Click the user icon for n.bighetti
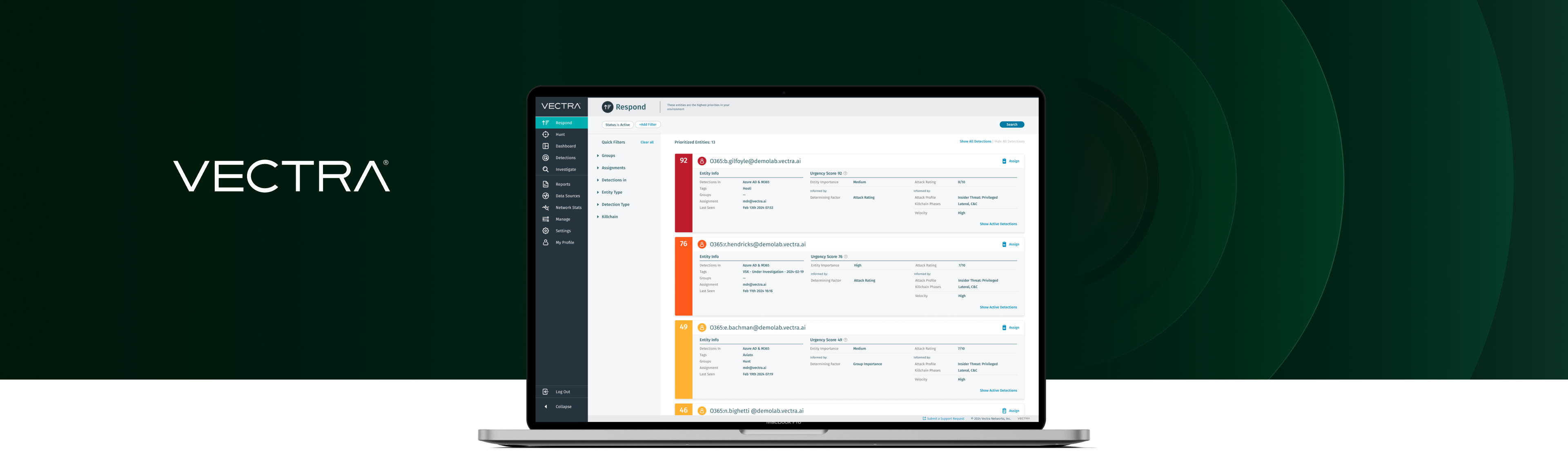The image size is (1568, 453). click(702, 411)
